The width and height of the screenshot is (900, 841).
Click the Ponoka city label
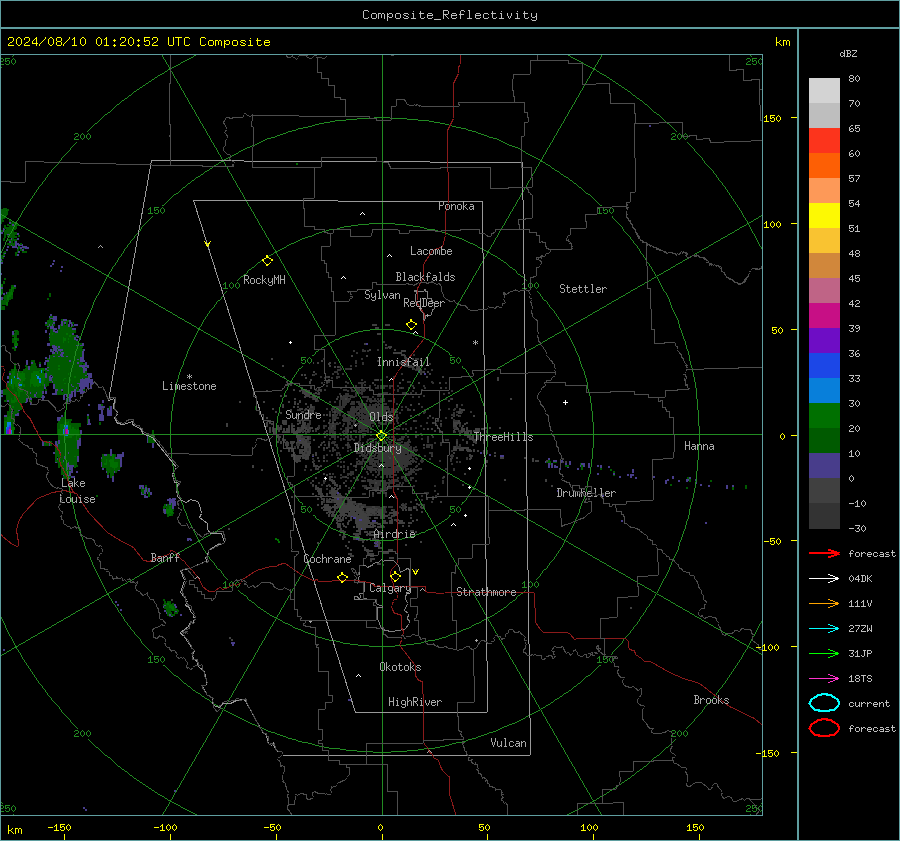coord(456,206)
